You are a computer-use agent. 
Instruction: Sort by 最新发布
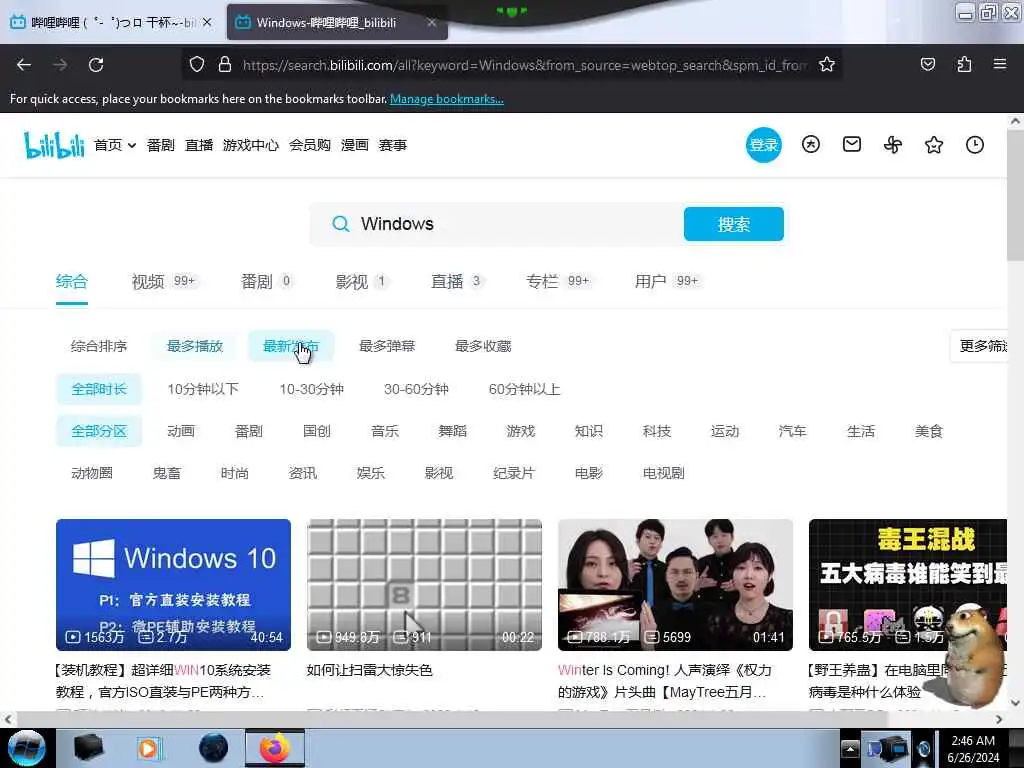[291, 346]
